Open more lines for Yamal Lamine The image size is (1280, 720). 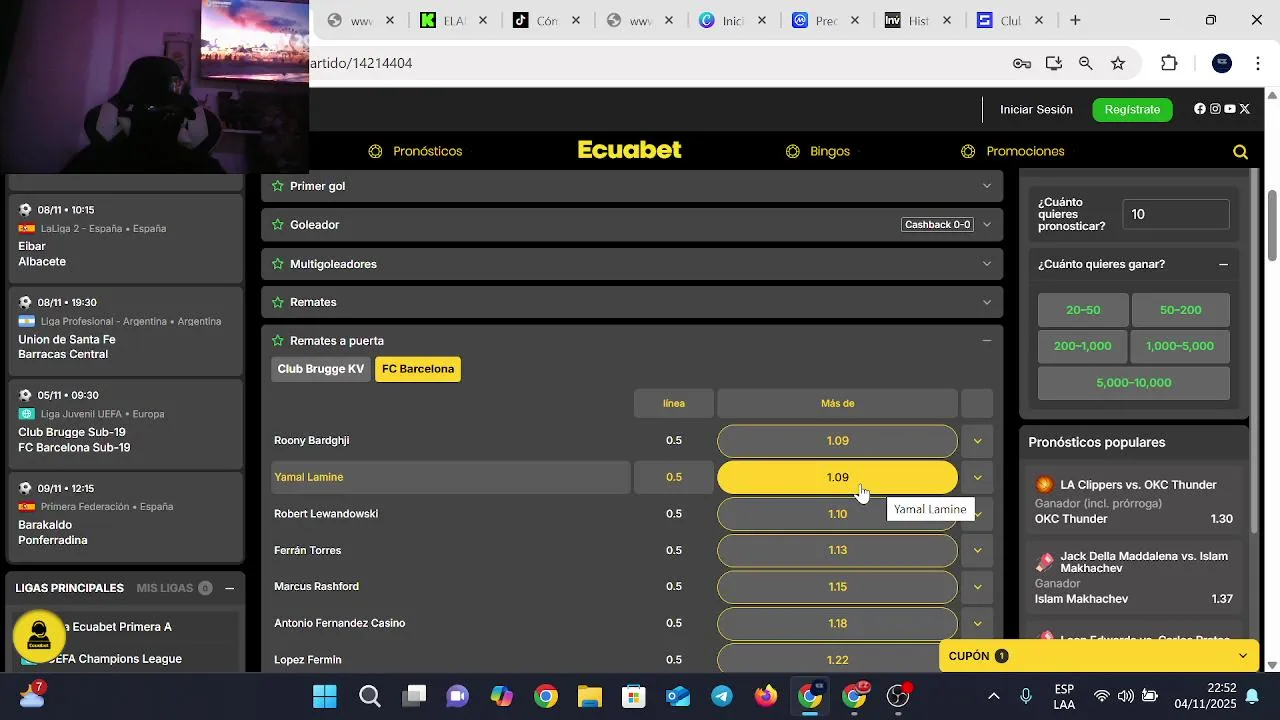[977, 477]
